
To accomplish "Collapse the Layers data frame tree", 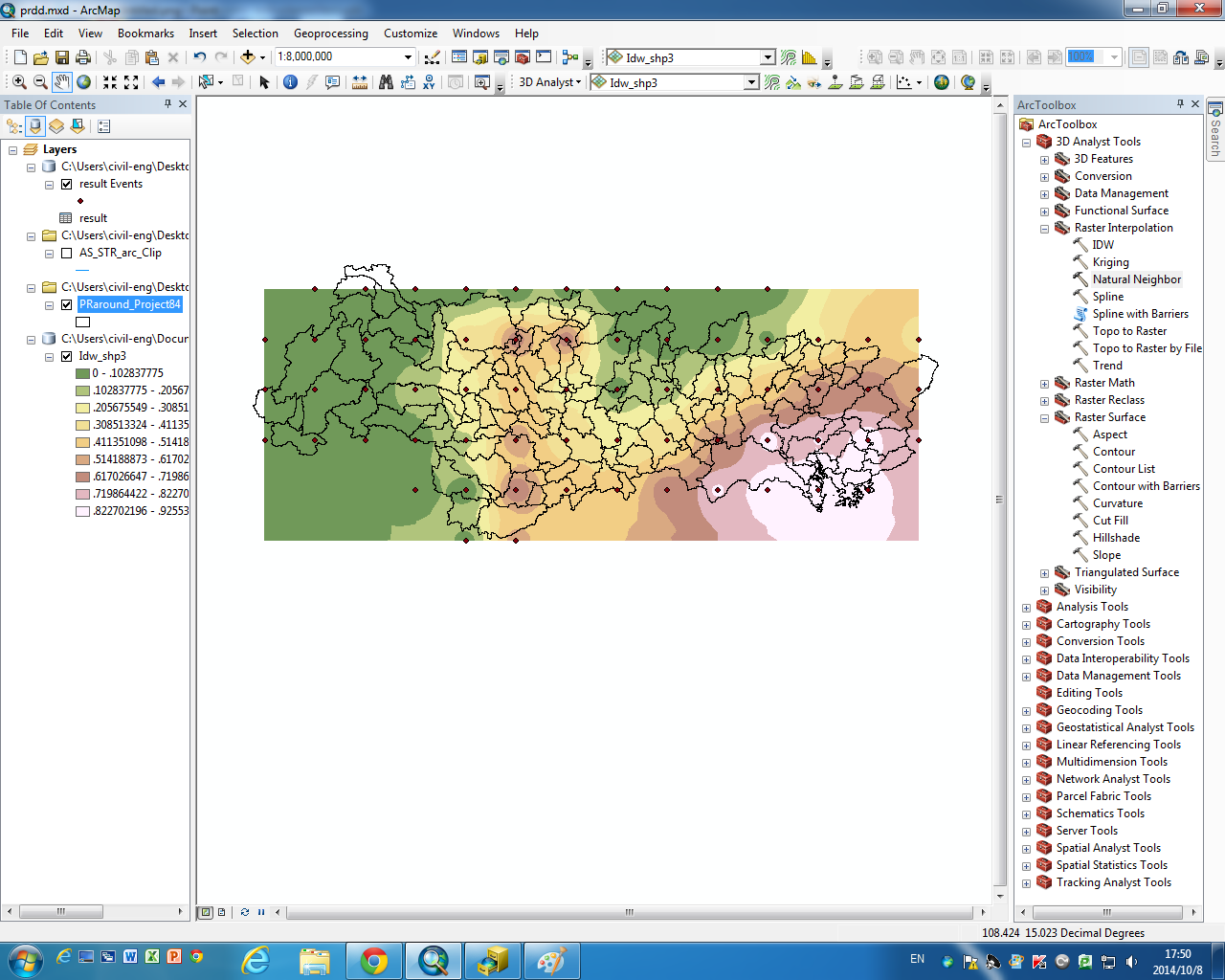I will point(12,150).
